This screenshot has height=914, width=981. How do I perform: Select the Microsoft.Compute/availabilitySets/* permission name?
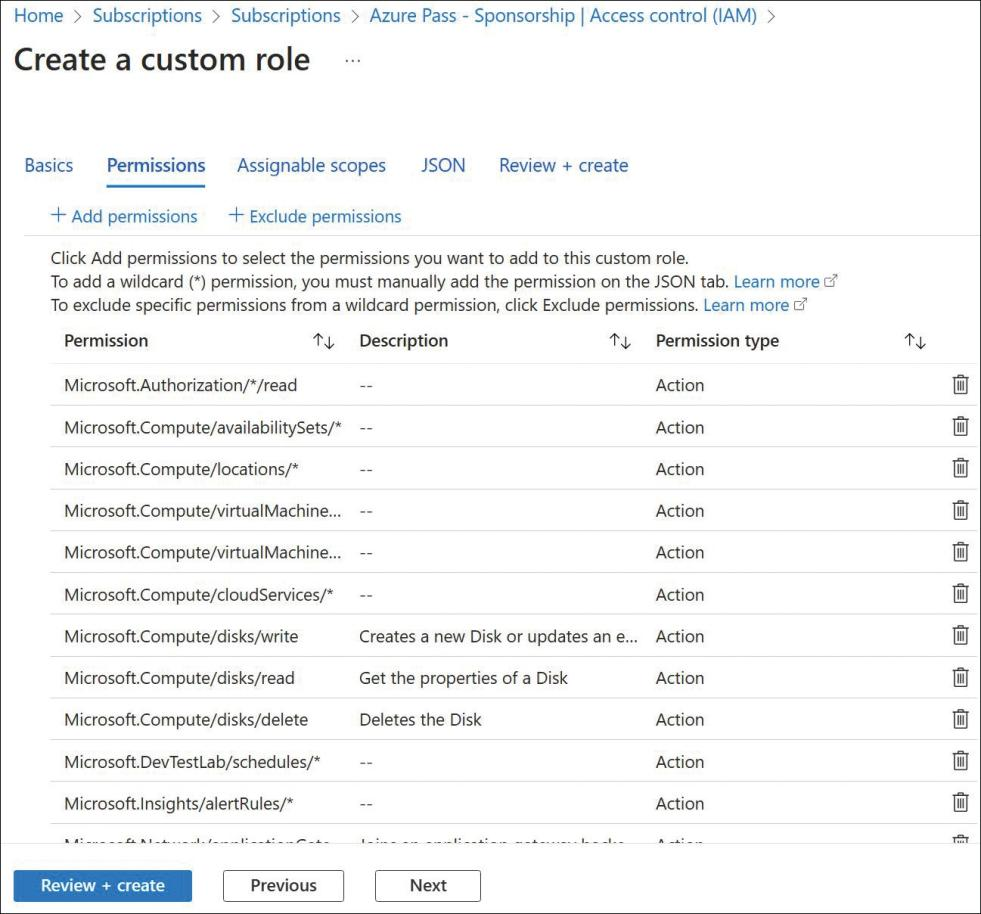tap(203, 428)
